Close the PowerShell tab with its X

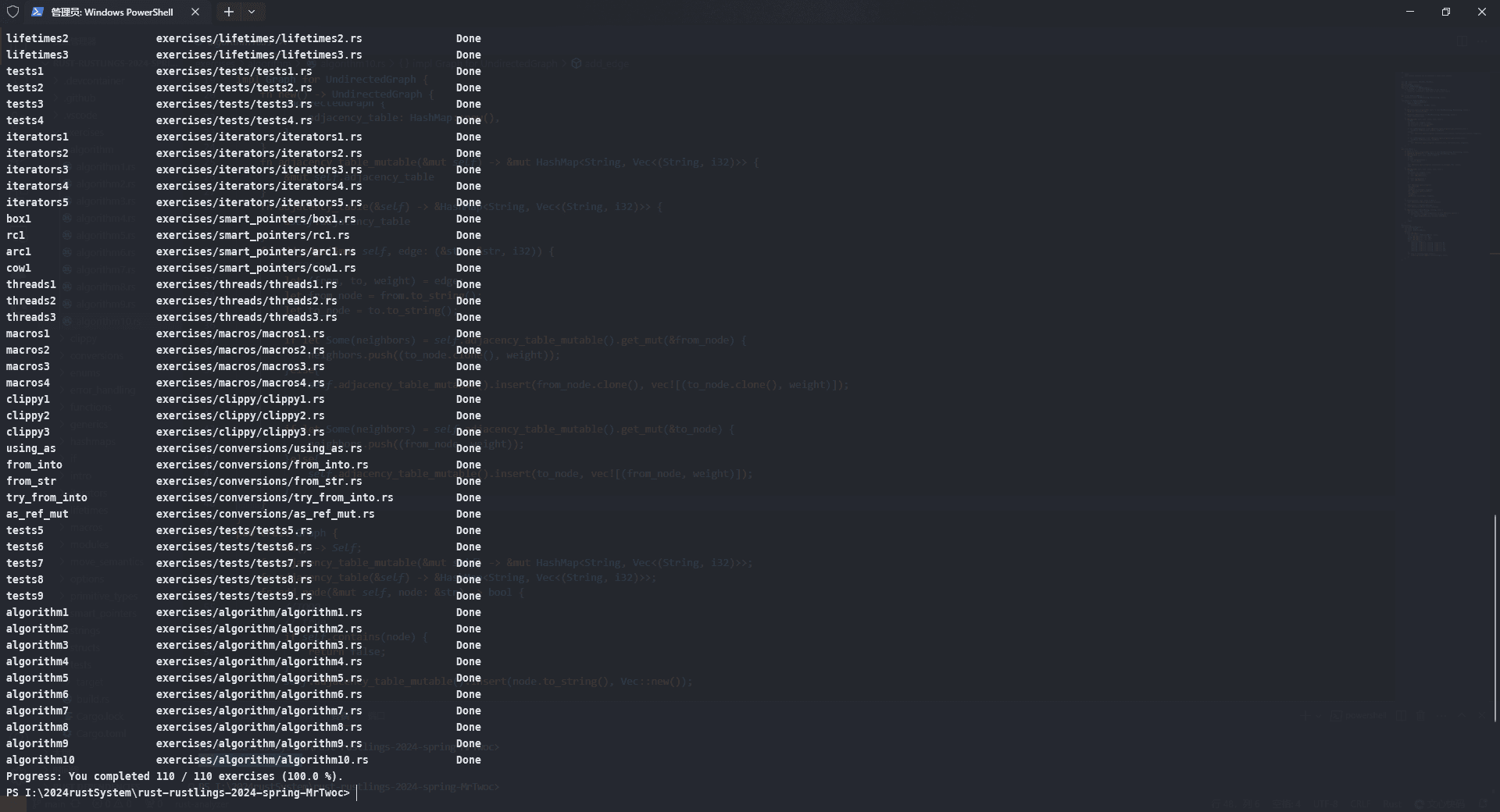click(195, 12)
